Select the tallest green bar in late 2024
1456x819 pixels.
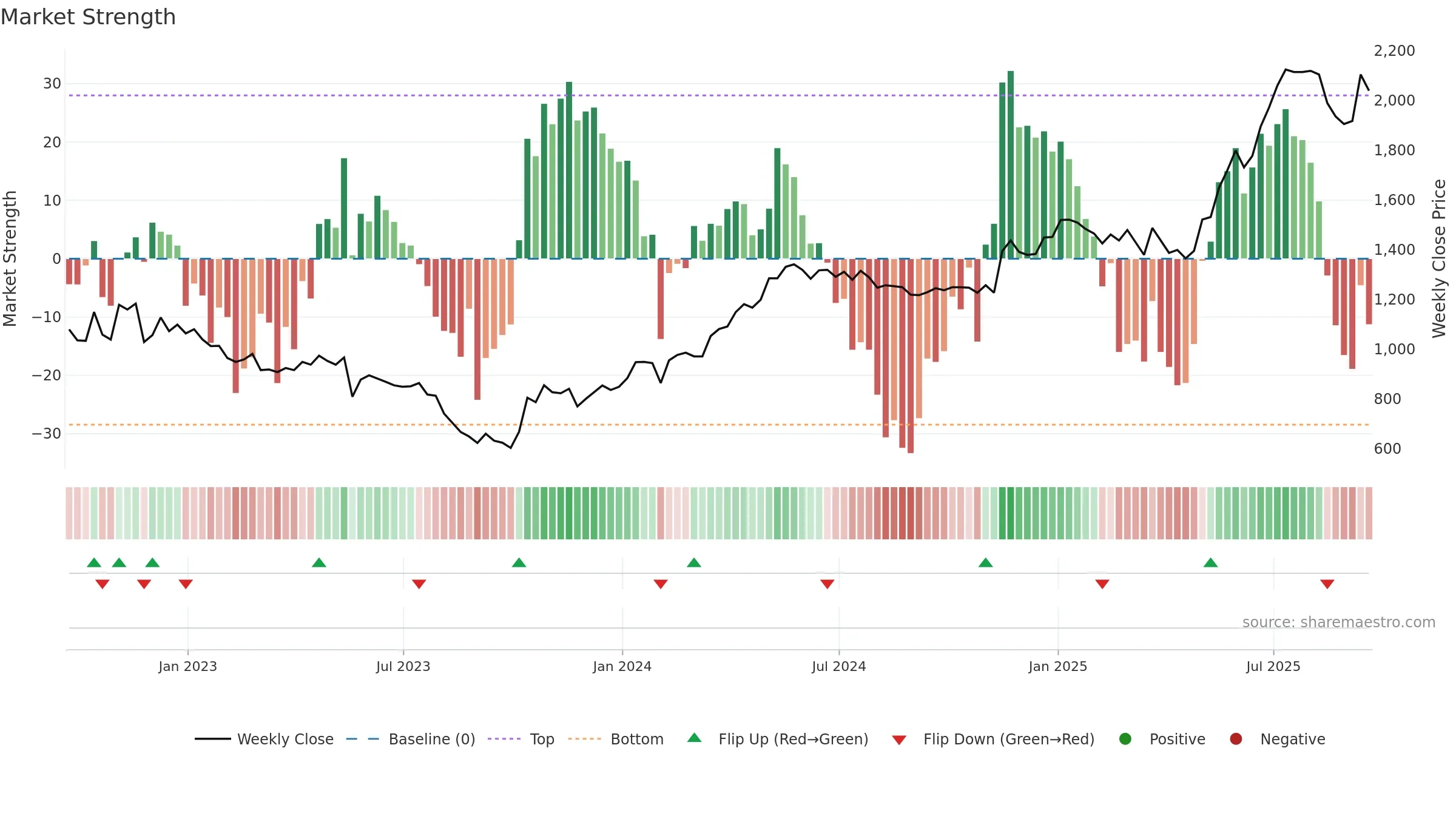(x=1011, y=165)
